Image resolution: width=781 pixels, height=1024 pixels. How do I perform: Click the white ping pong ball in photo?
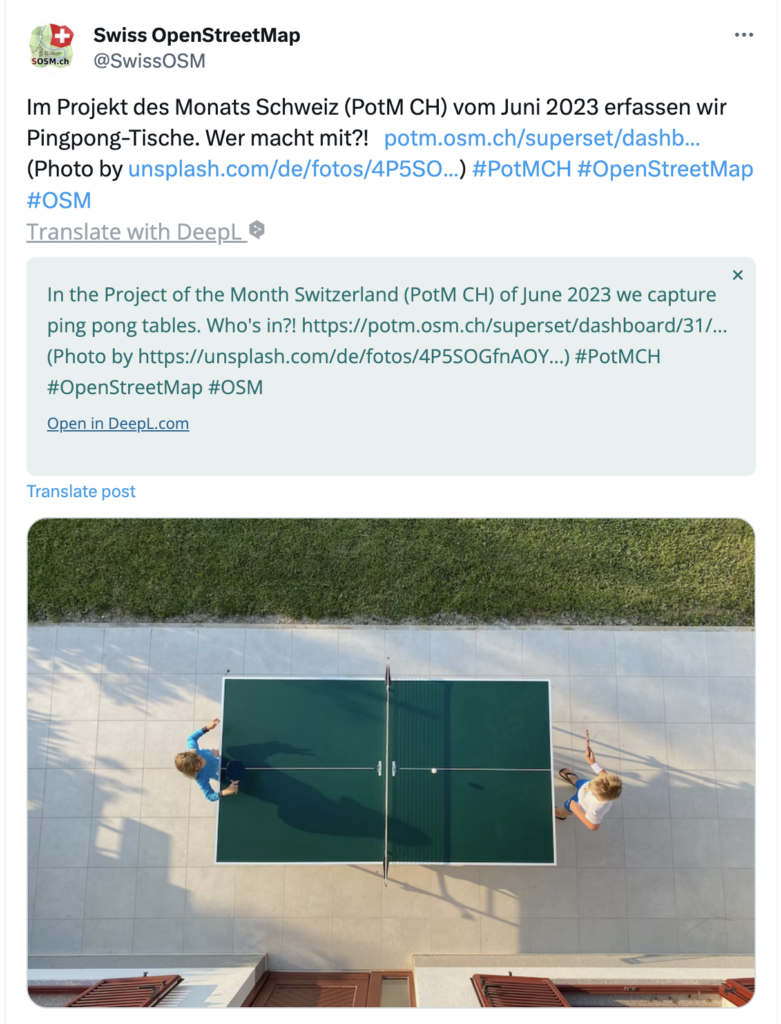point(434,771)
